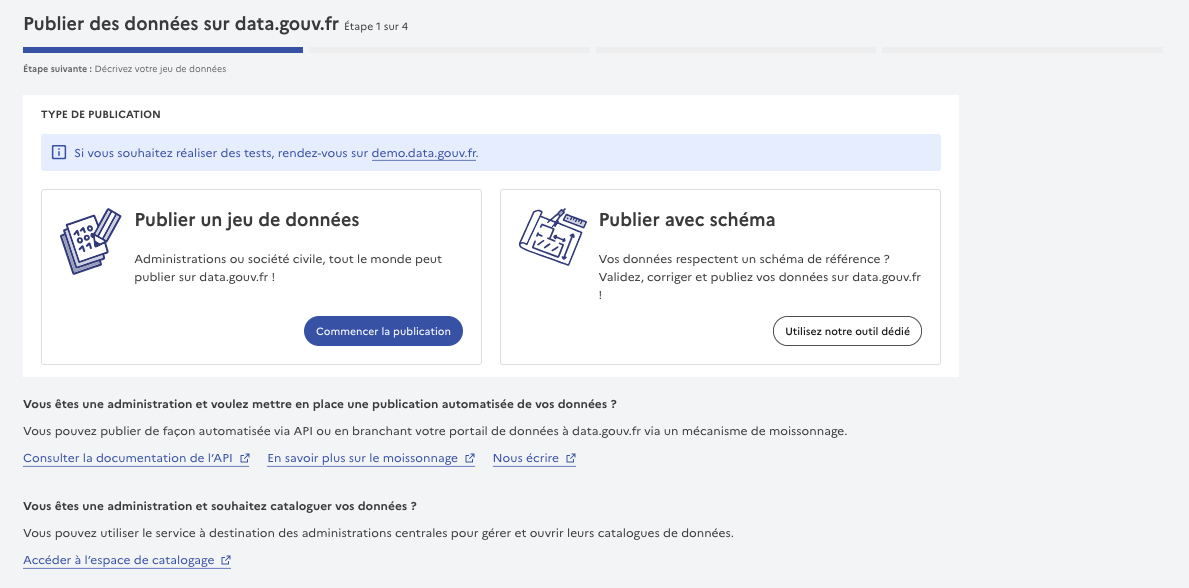Open Consulter la documentation de l'API link
This screenshot has width=1189, height=588.
136,458
